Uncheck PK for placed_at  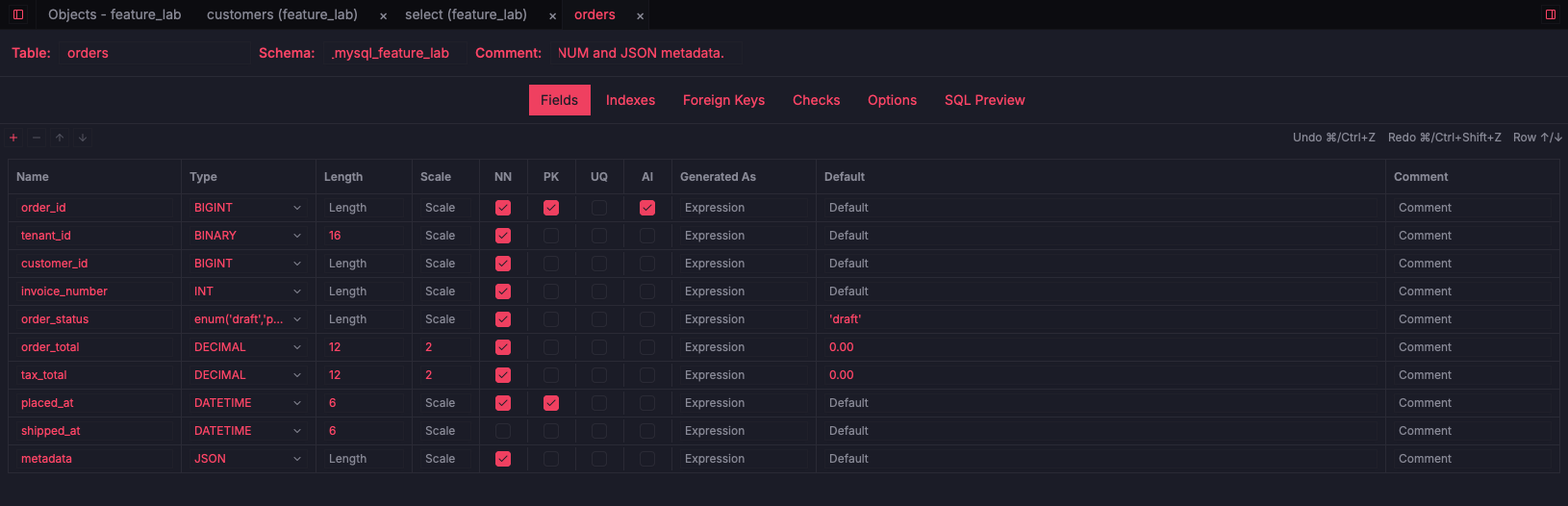click(x=551, y=403)
